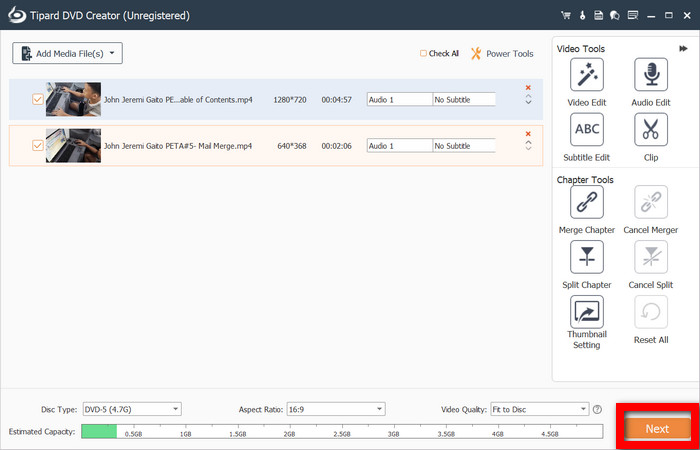Collapse the tools panel with the double-arrow icon
Image resolution: width=700 pixels, height=450 pixels.
(683, 49)
